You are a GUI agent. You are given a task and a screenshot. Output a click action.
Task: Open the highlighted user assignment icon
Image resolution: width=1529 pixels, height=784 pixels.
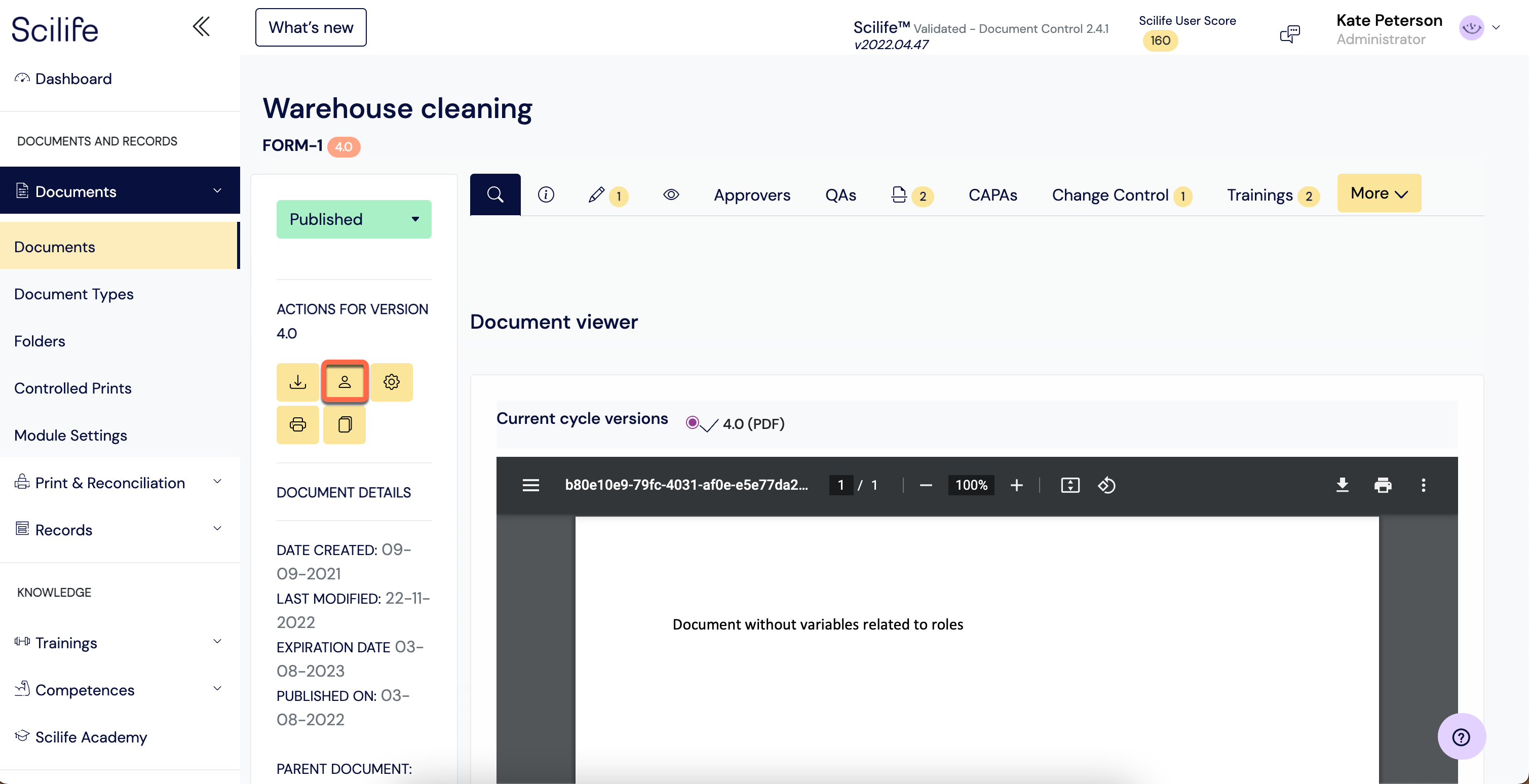click(x=345, y=381)
